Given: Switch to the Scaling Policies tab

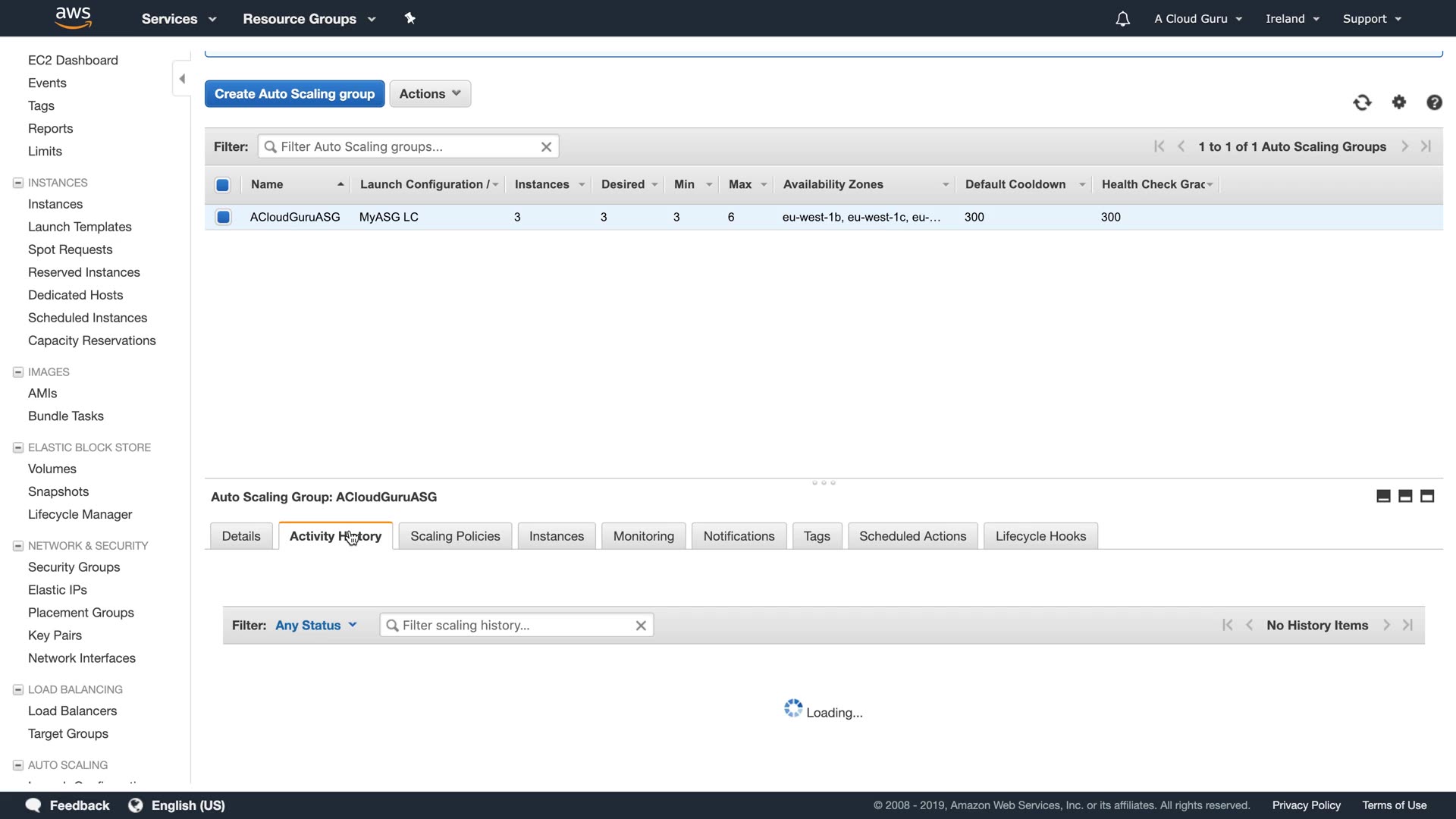Looking at the screenshot, I should (455, 536).
